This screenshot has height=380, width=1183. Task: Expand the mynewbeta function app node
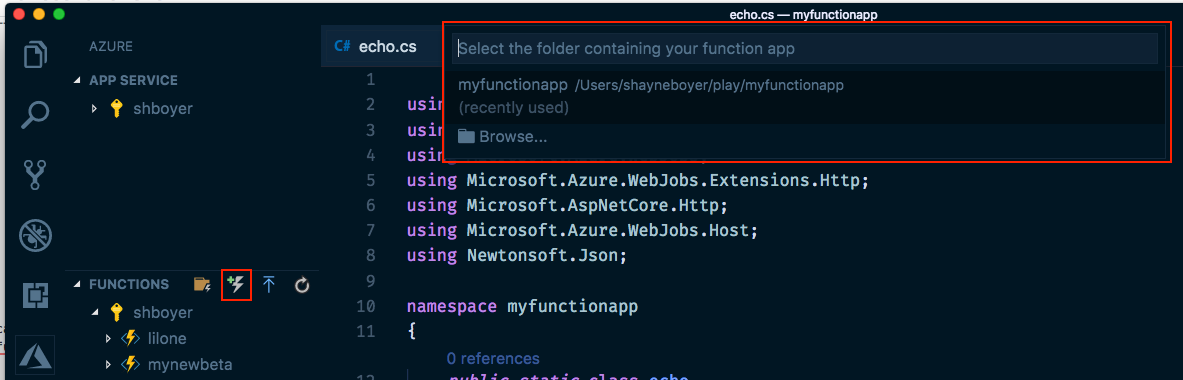pyautogui.click(x=109, y=365)
